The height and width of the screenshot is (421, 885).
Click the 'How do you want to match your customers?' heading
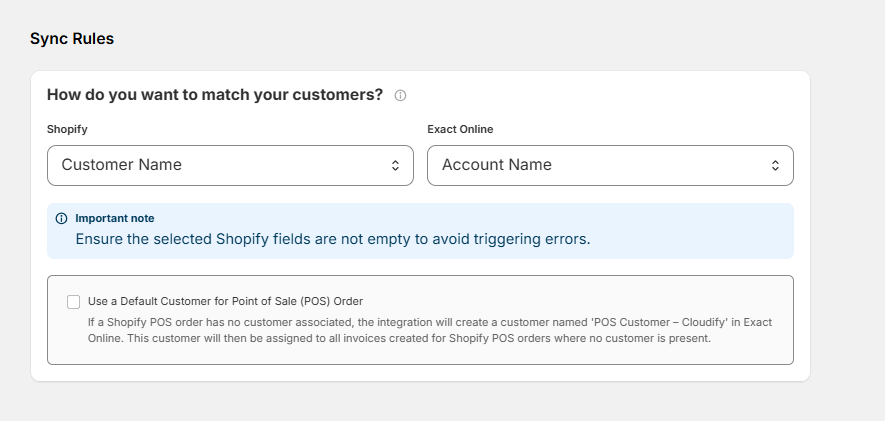point(215,95)
